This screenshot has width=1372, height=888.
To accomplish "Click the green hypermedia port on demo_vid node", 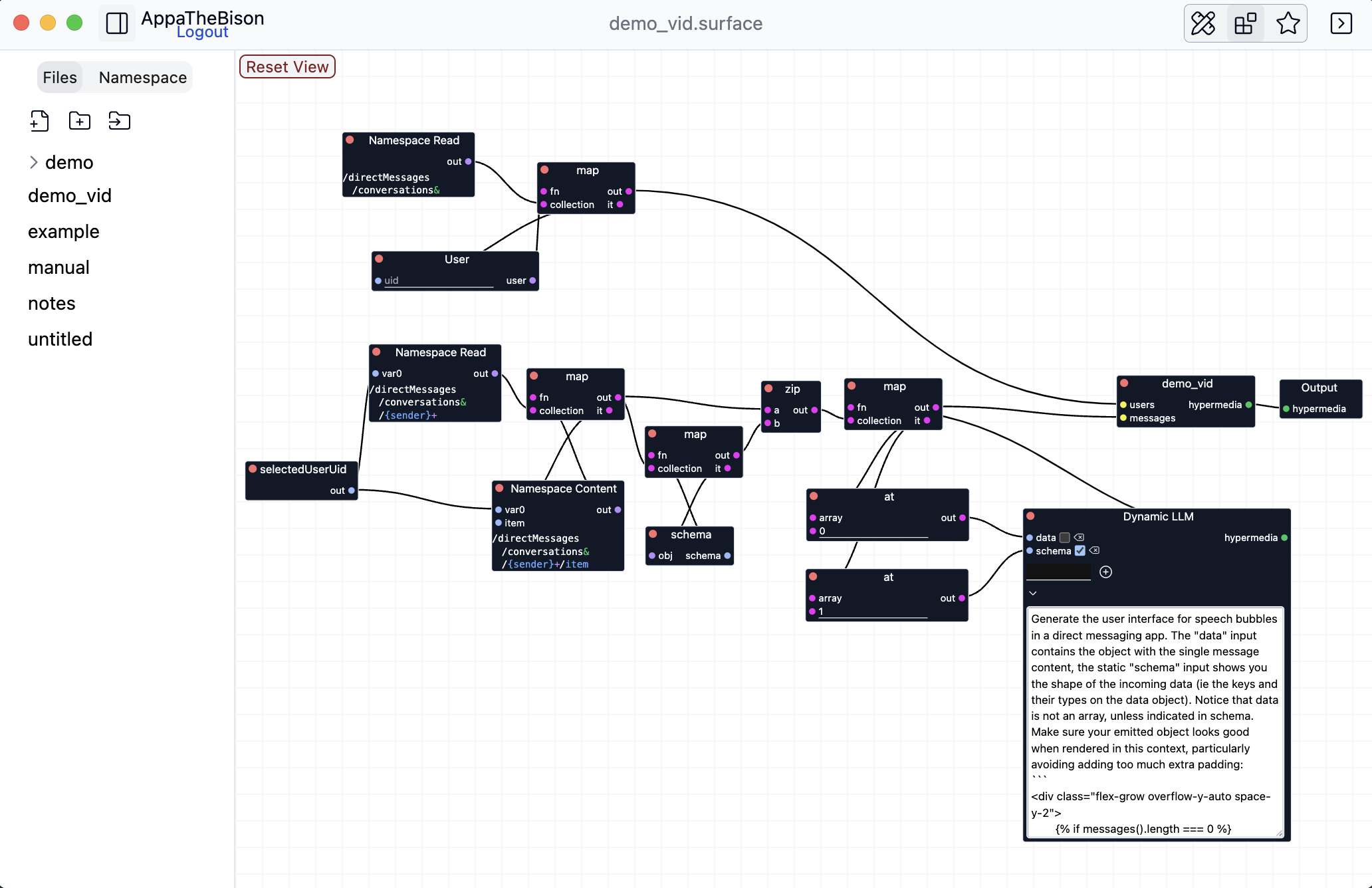I will coord(1248,405).
